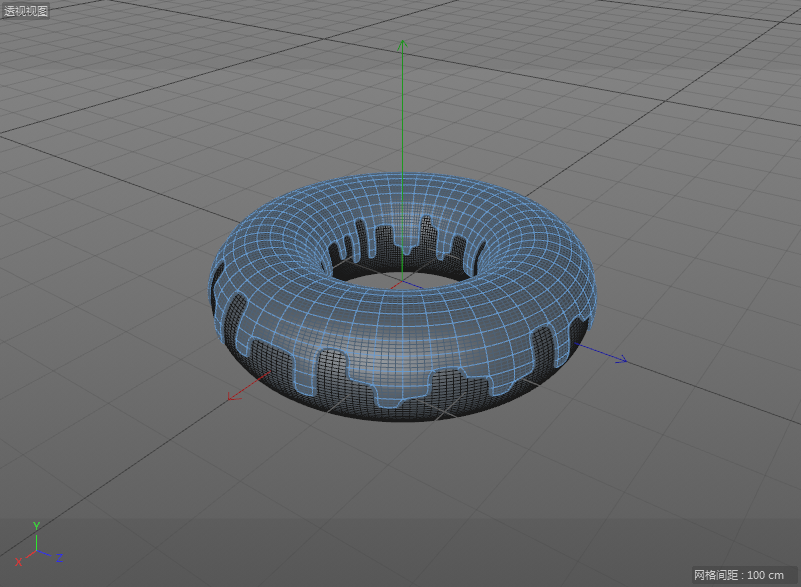
Task: Click the axis origin inside the donut hole
Action: (x=401, y=281)
